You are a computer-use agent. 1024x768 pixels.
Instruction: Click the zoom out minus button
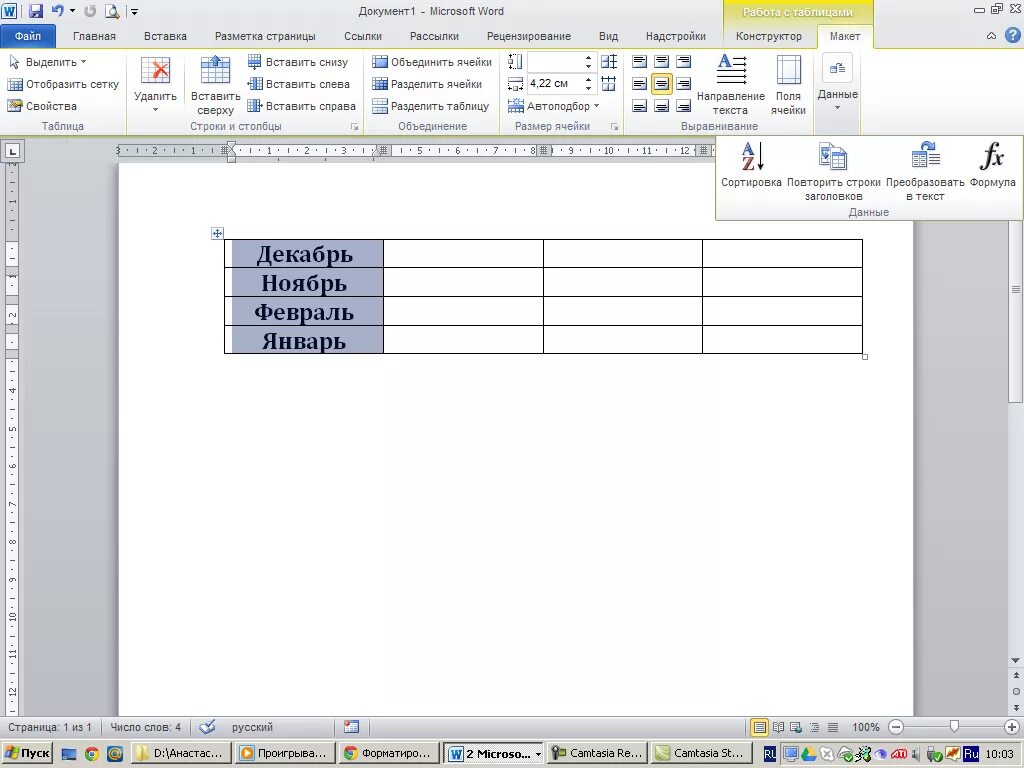tap(896, 727)
